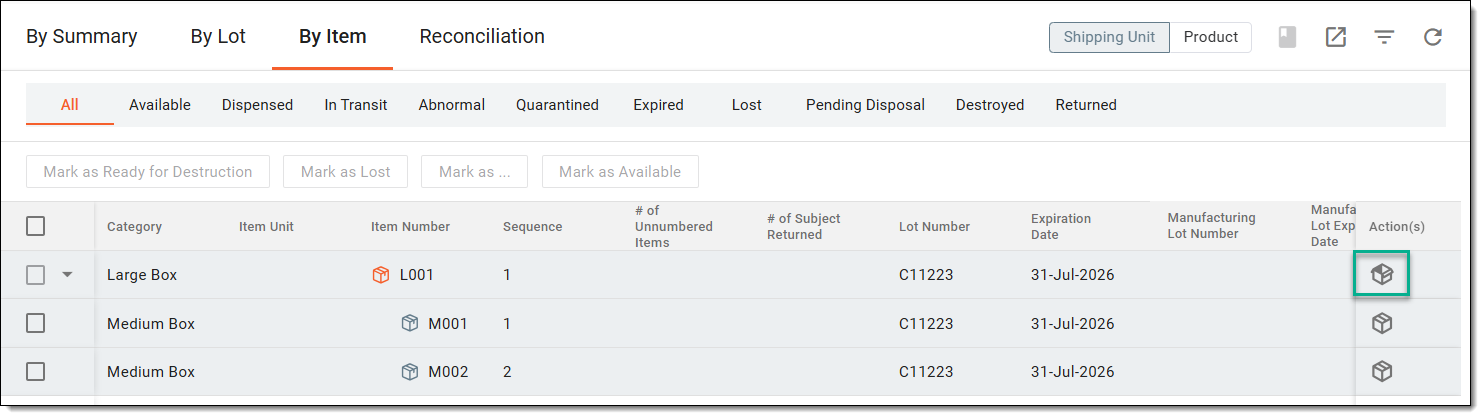Image resolution: width=1483 pixels, height=418 pixels.
Task: Click the box action icon in M001 row
Action: point(1381,323)
